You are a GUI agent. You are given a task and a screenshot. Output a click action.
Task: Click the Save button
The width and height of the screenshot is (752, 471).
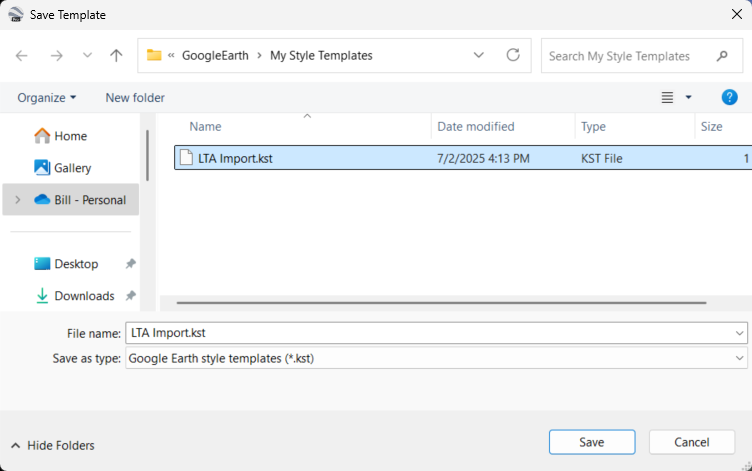tap(592, 442)
